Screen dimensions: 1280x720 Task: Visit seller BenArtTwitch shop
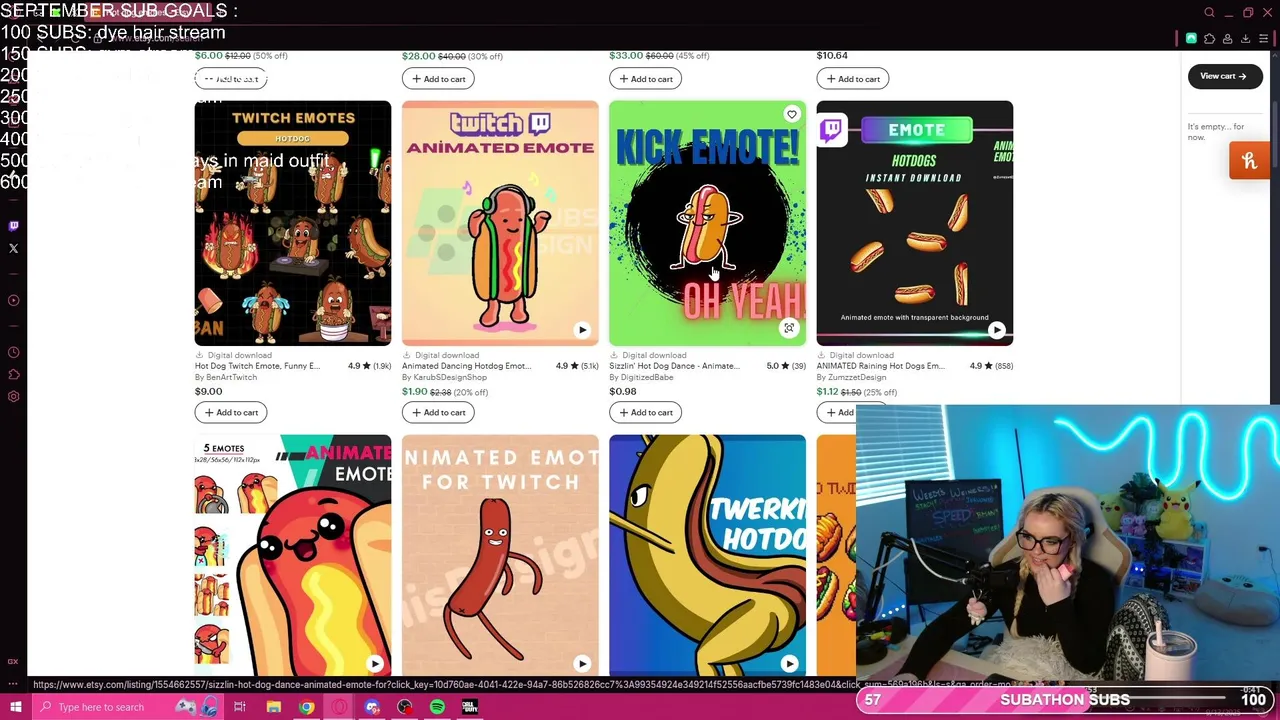(x=226, y=377)
